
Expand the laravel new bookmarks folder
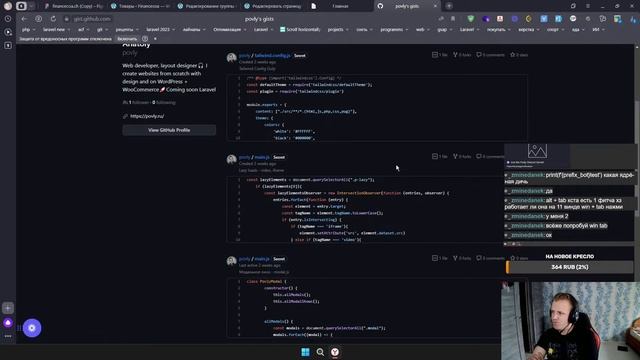click(x=56, y=30)
